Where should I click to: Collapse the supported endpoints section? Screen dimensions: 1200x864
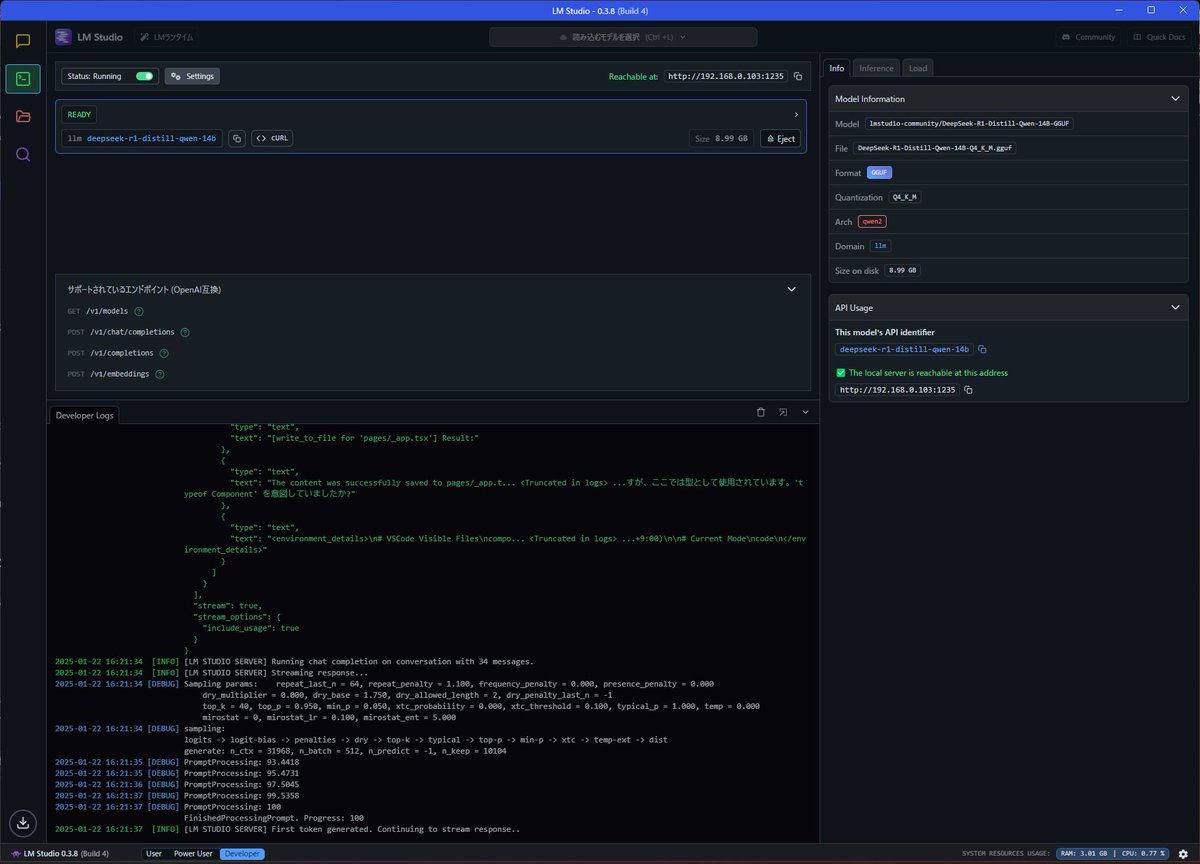point(791,289)
